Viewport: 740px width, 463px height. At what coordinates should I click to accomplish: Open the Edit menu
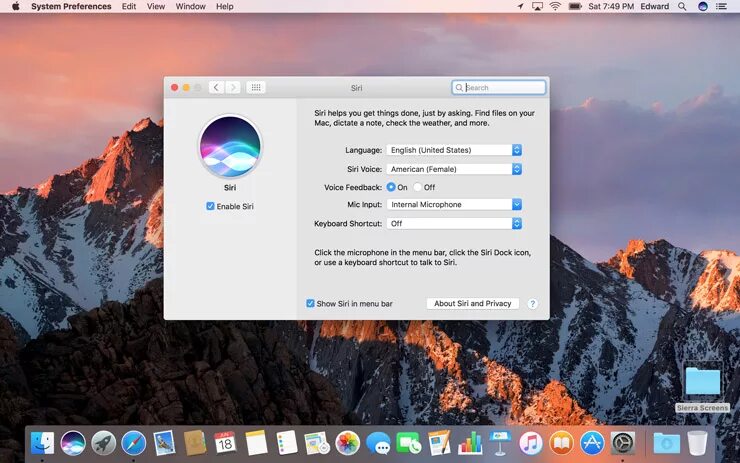point(129,7)
